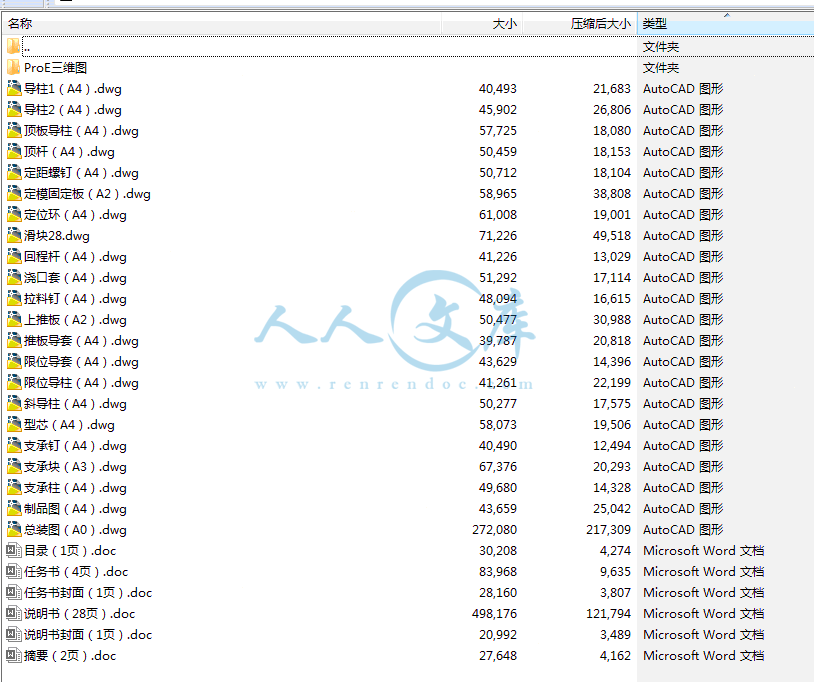Viewport: 814px width, 682px height.
Task: Click the parent folder ".." icon
Action: point(13,47)
